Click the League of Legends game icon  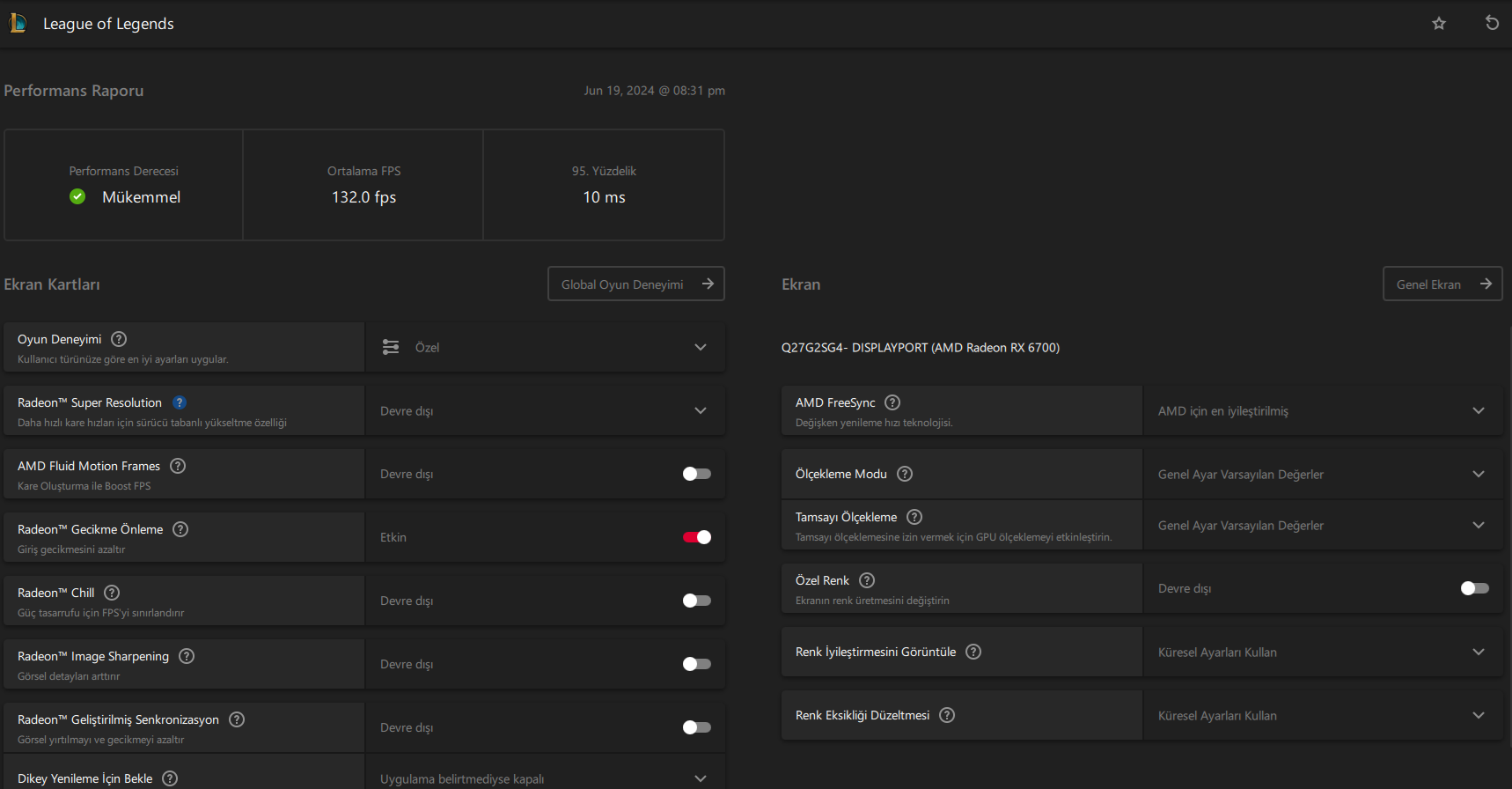tap(18, 23)
